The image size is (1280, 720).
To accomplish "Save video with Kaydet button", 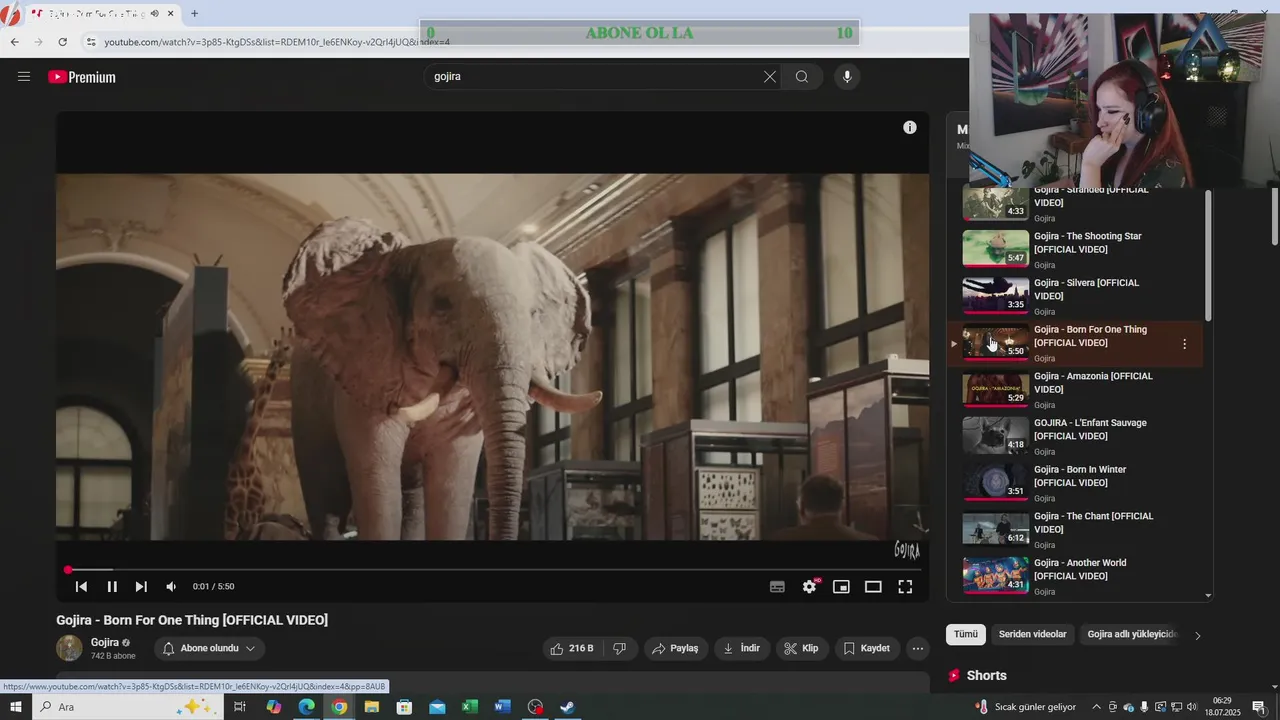I will (866, 649).
